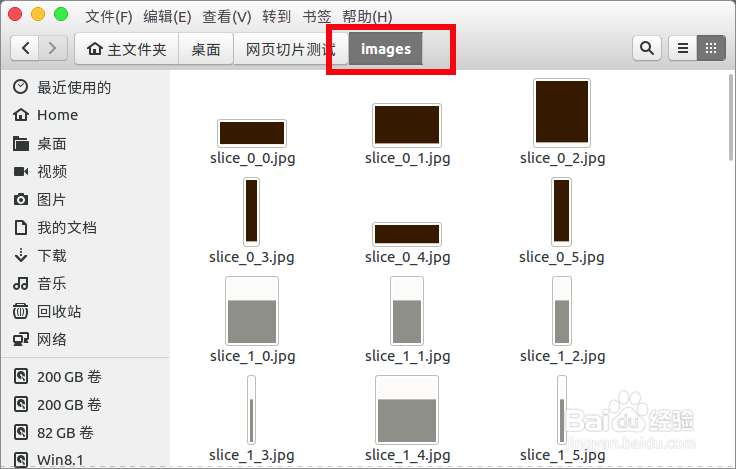
Task: Open the 帮助(H) menu
Action: tap(367, 17)
